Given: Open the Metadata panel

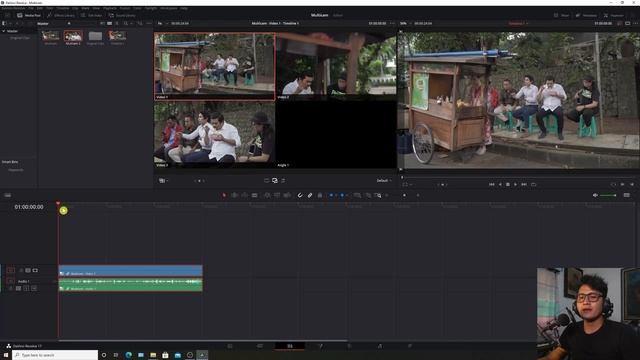Looking at the screenshot, I should [x=586, y=15].
